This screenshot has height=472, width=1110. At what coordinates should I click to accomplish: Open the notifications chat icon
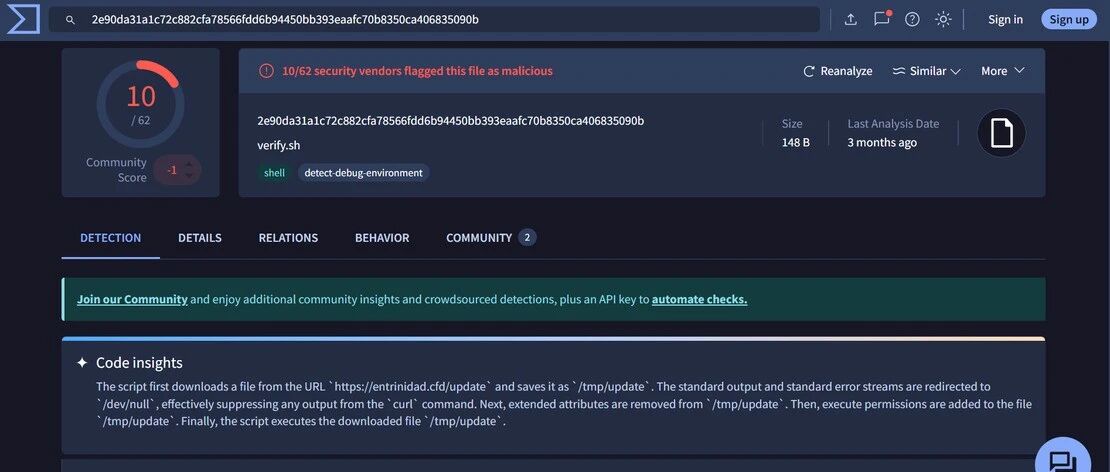pyautogui.click(x=881, y=19)
